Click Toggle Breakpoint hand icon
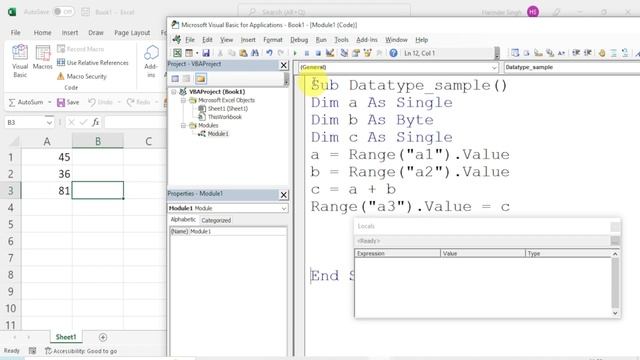 (602, 53)
